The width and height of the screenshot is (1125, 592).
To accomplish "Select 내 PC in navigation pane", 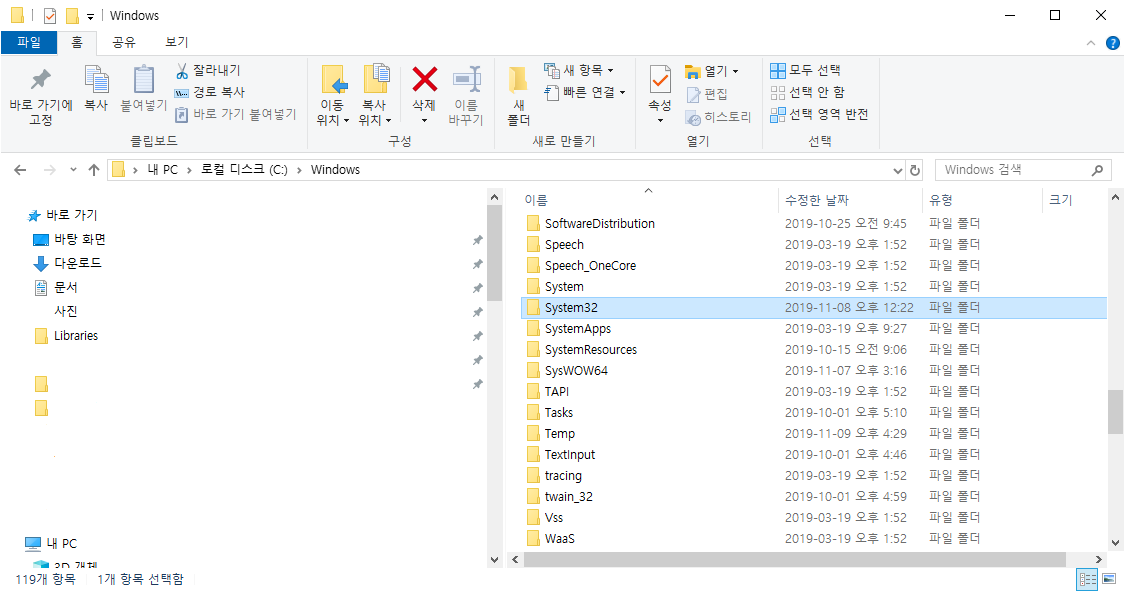I will coord(51,543).
